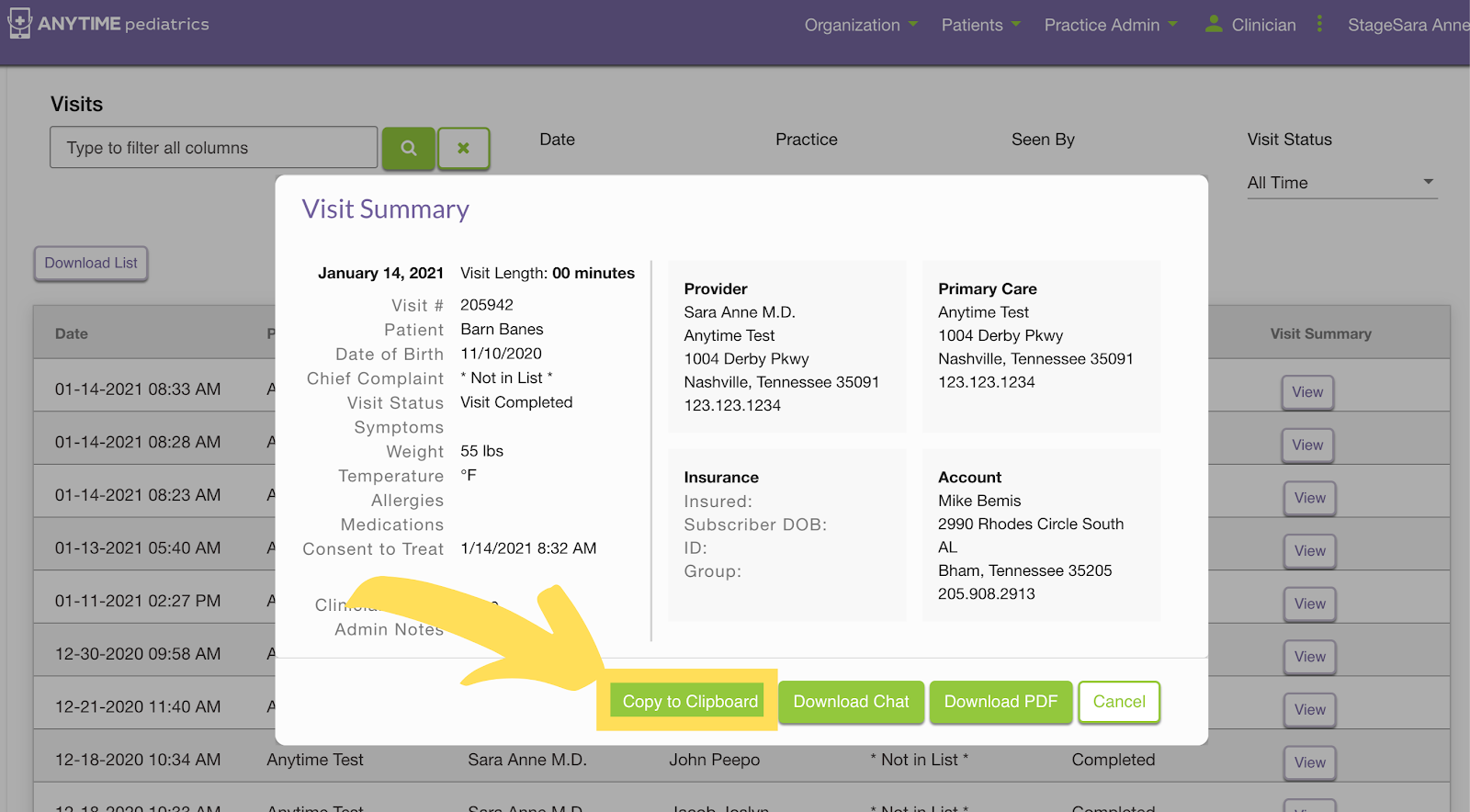1470x812 pixels.
Task: Click the Visit Completed status value
Action: 516,402
